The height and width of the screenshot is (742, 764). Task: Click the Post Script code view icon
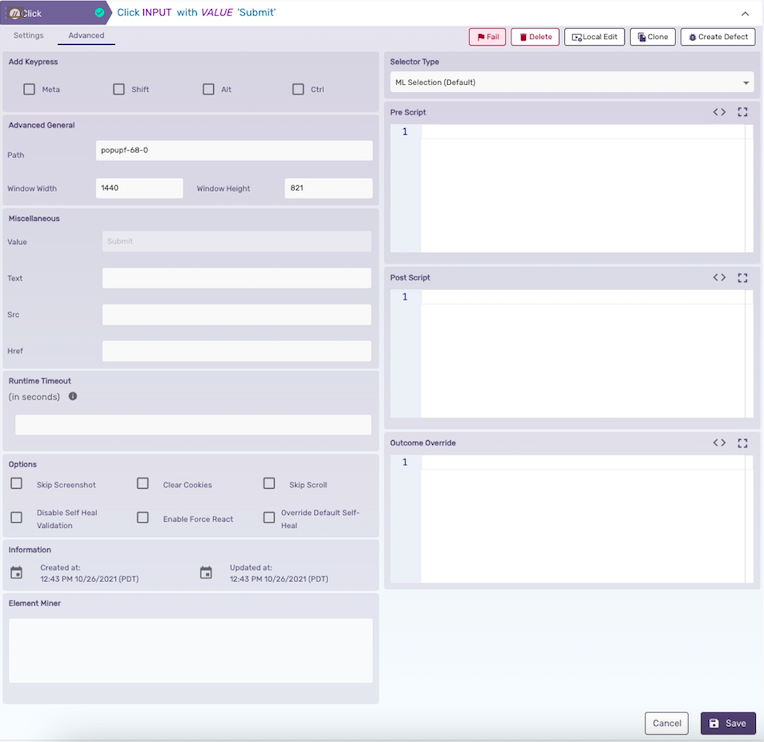pos(719,277)
